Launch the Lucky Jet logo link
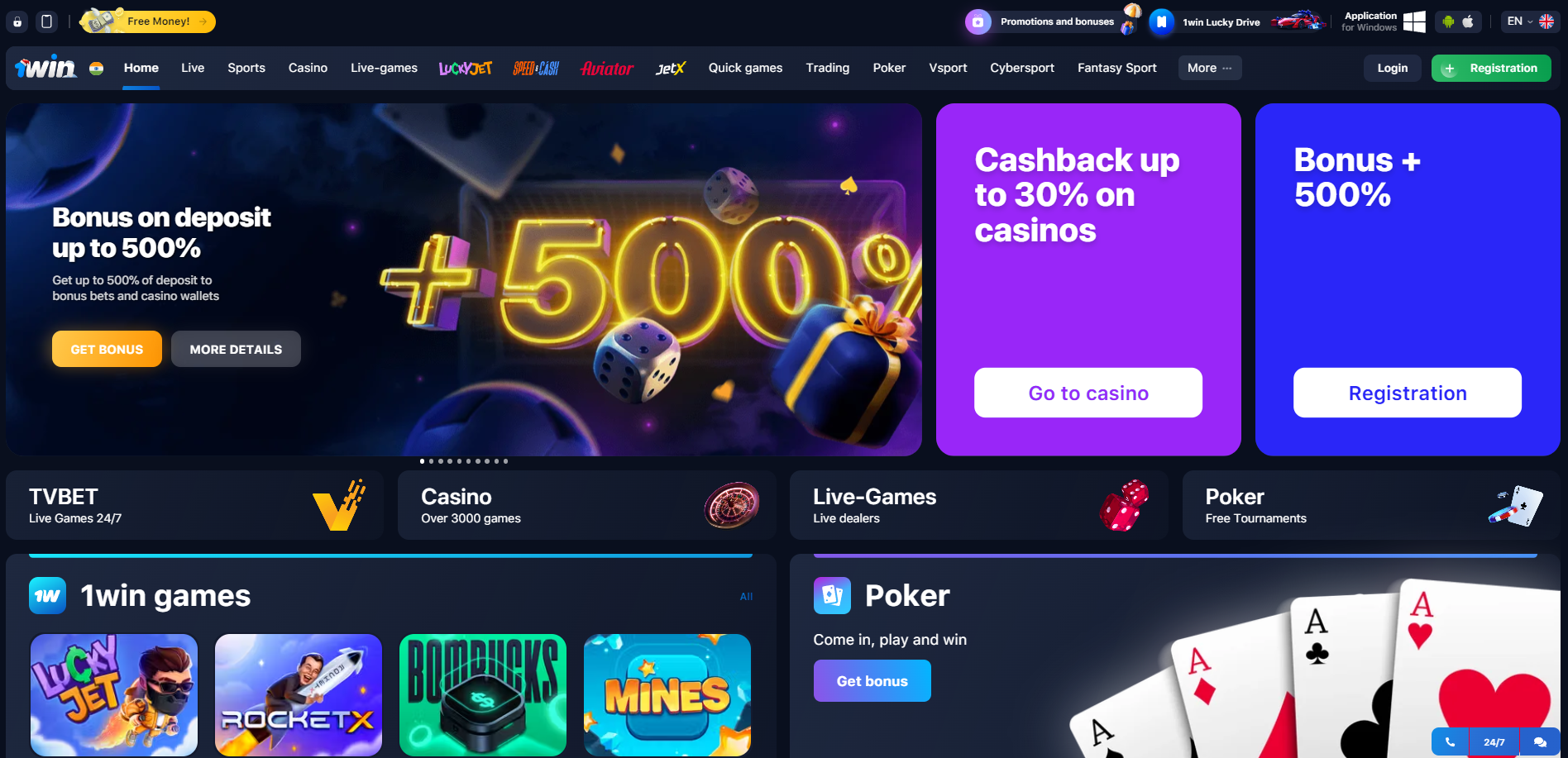The width and height of the screenshot is (1568, 758). (466, 69)
